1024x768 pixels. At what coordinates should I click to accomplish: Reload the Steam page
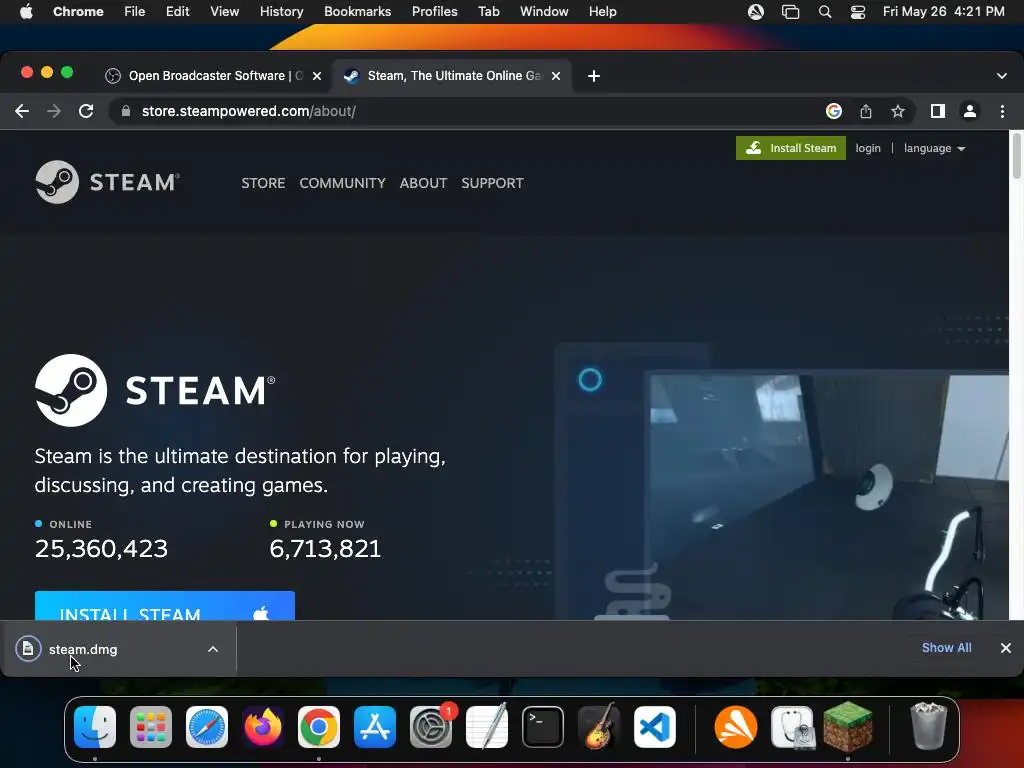[x=86, y=111]
